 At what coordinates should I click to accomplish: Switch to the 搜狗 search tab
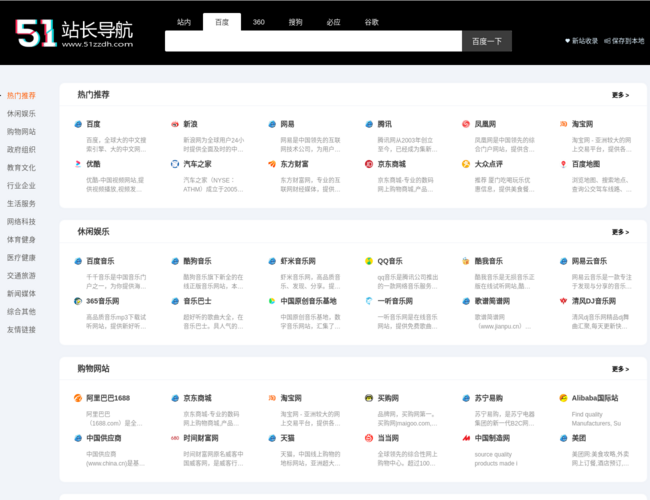[x=296, y=22]
